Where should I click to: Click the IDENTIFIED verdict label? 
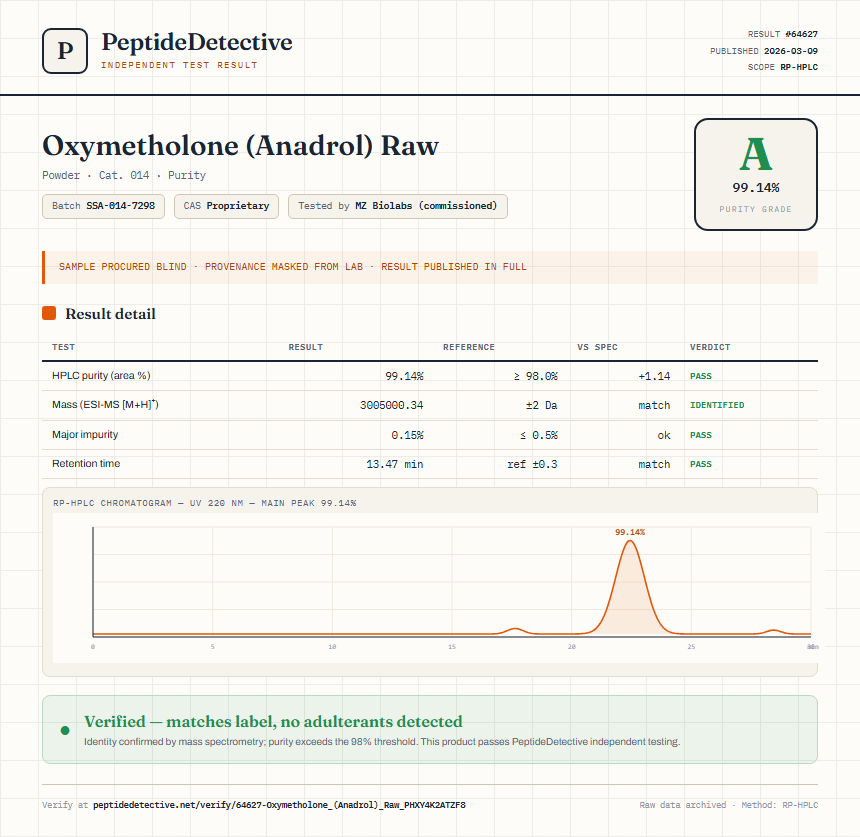(x=717, y=405)
